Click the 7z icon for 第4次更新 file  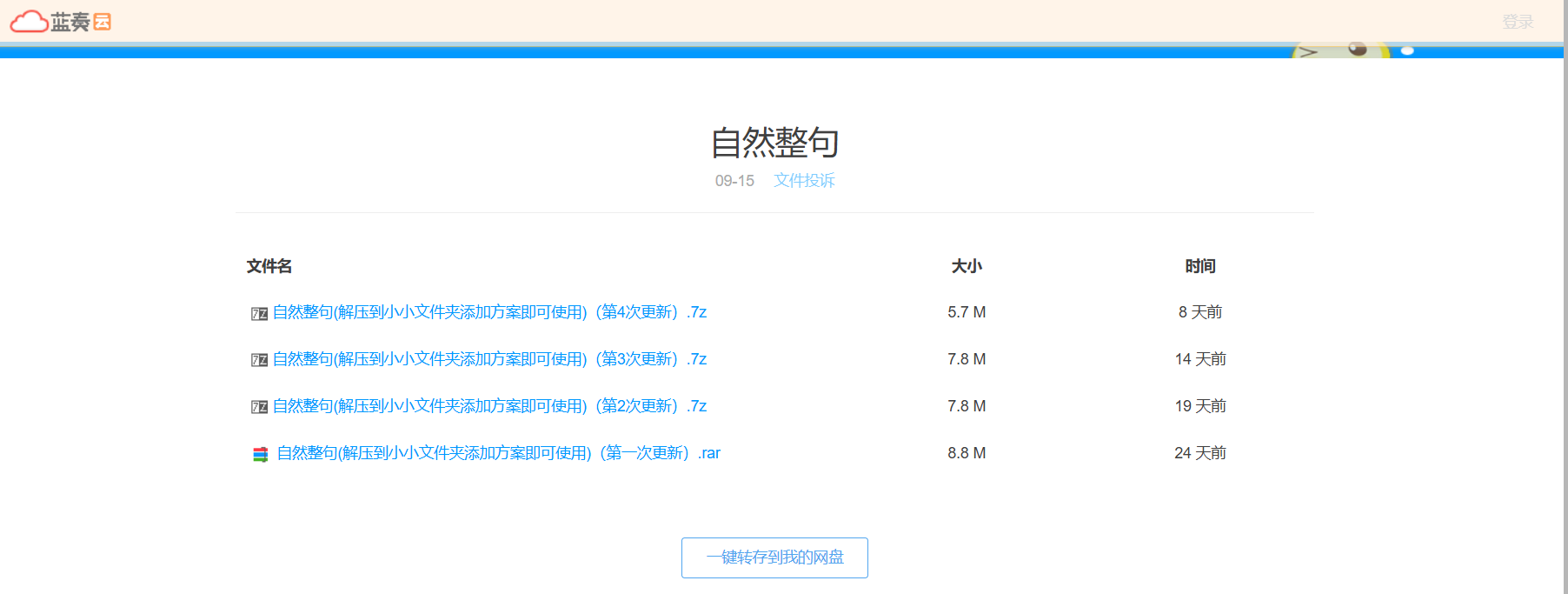259,313
